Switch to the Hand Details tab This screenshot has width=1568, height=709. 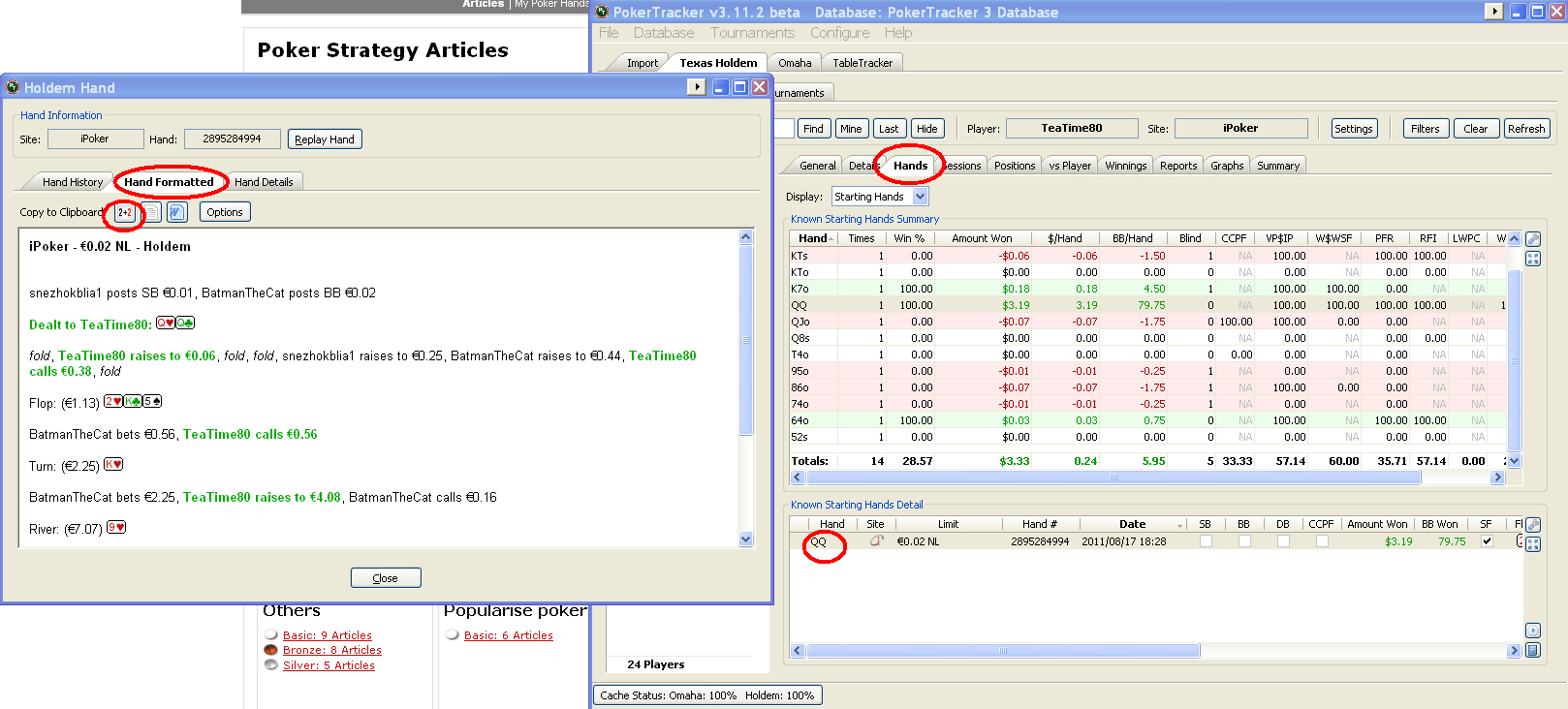click(x=264, y=182)
